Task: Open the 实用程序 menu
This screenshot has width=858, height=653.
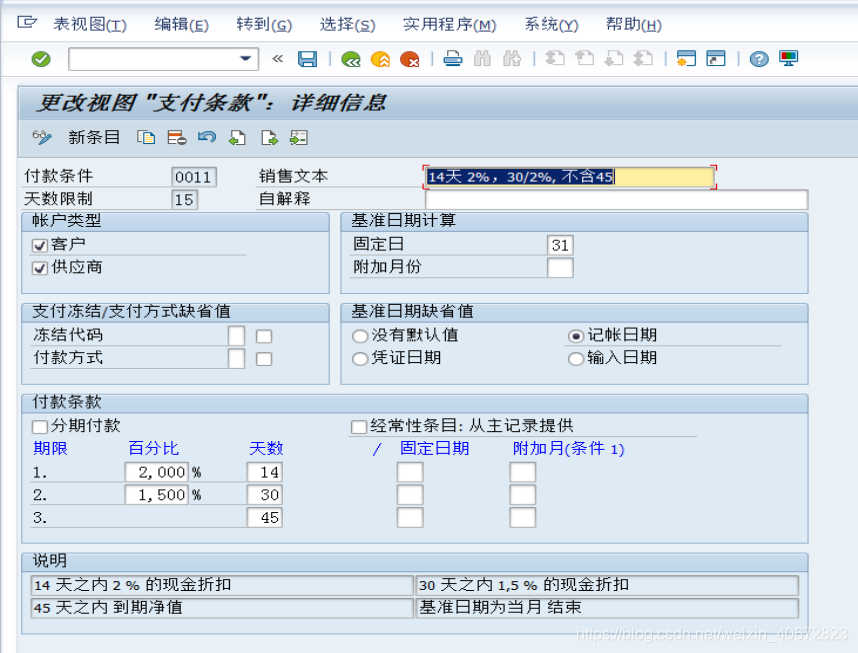Action: (x=449, y=25)
